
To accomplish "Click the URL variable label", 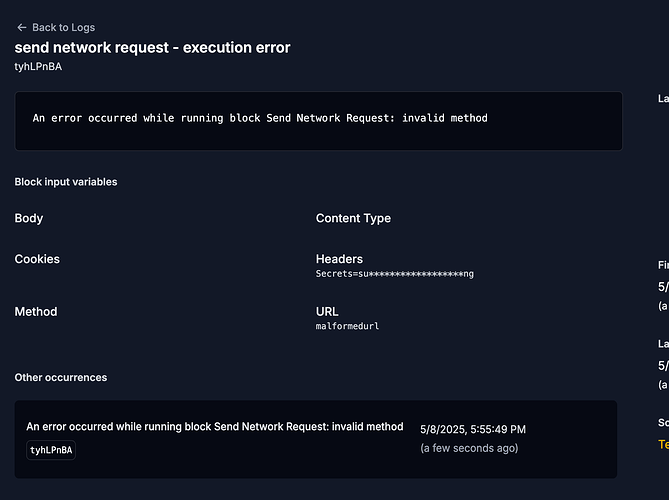I will [x=327, y=312].
